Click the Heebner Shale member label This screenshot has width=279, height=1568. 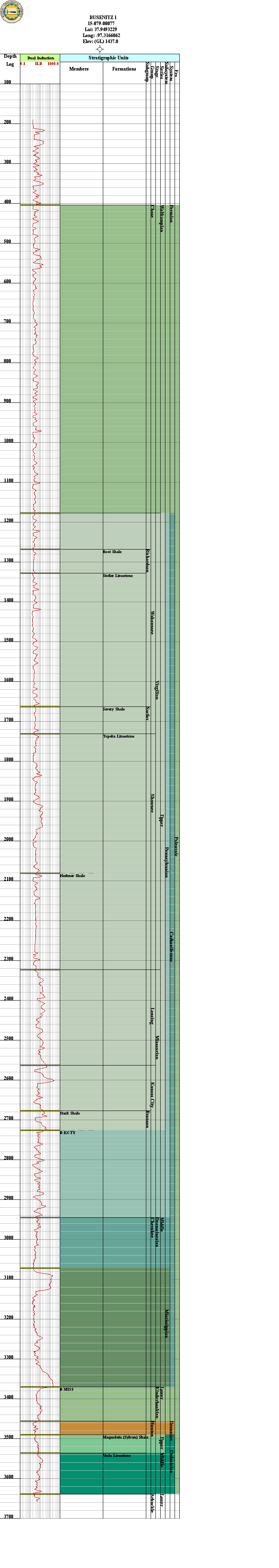click(x=73, y=876)
